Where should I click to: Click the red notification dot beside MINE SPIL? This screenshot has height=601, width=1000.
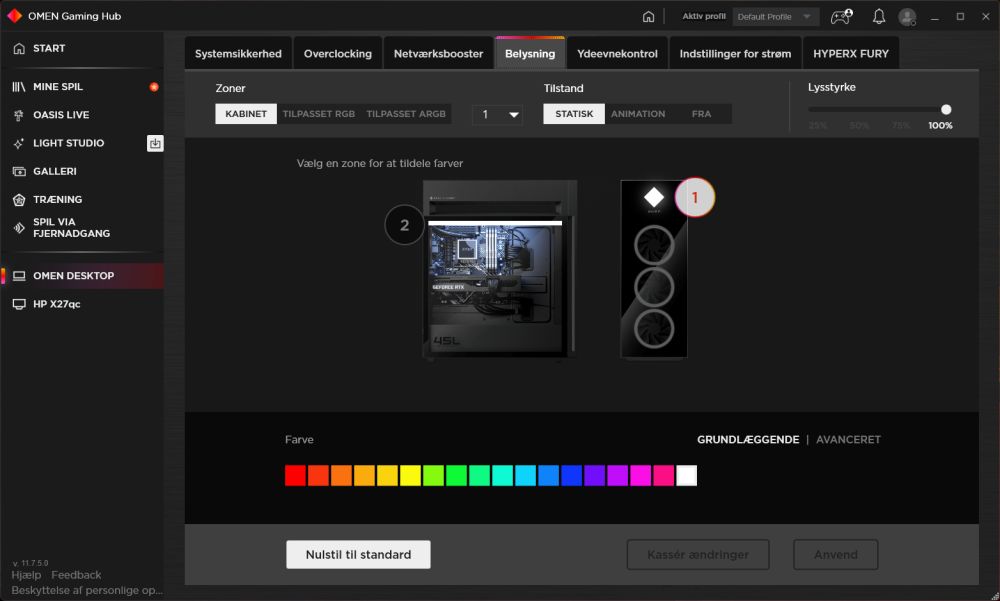pos(154,87)
